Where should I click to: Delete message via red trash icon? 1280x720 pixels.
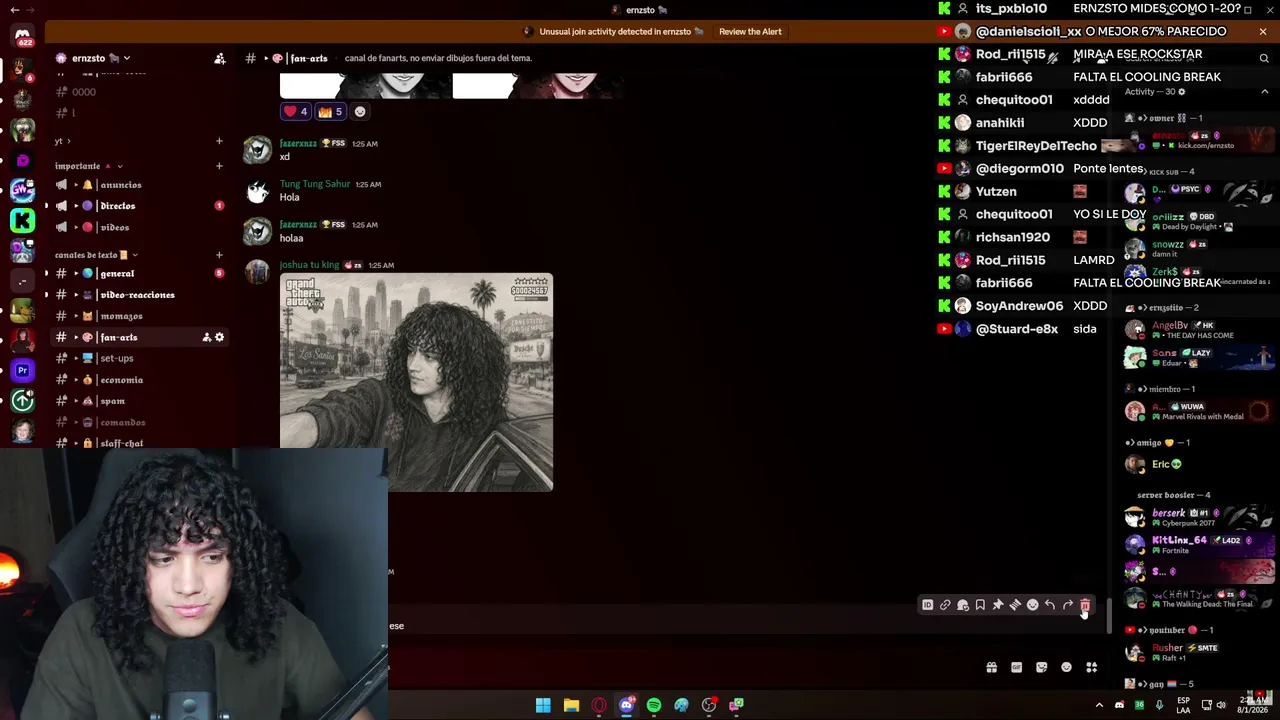pos(1085,605)
